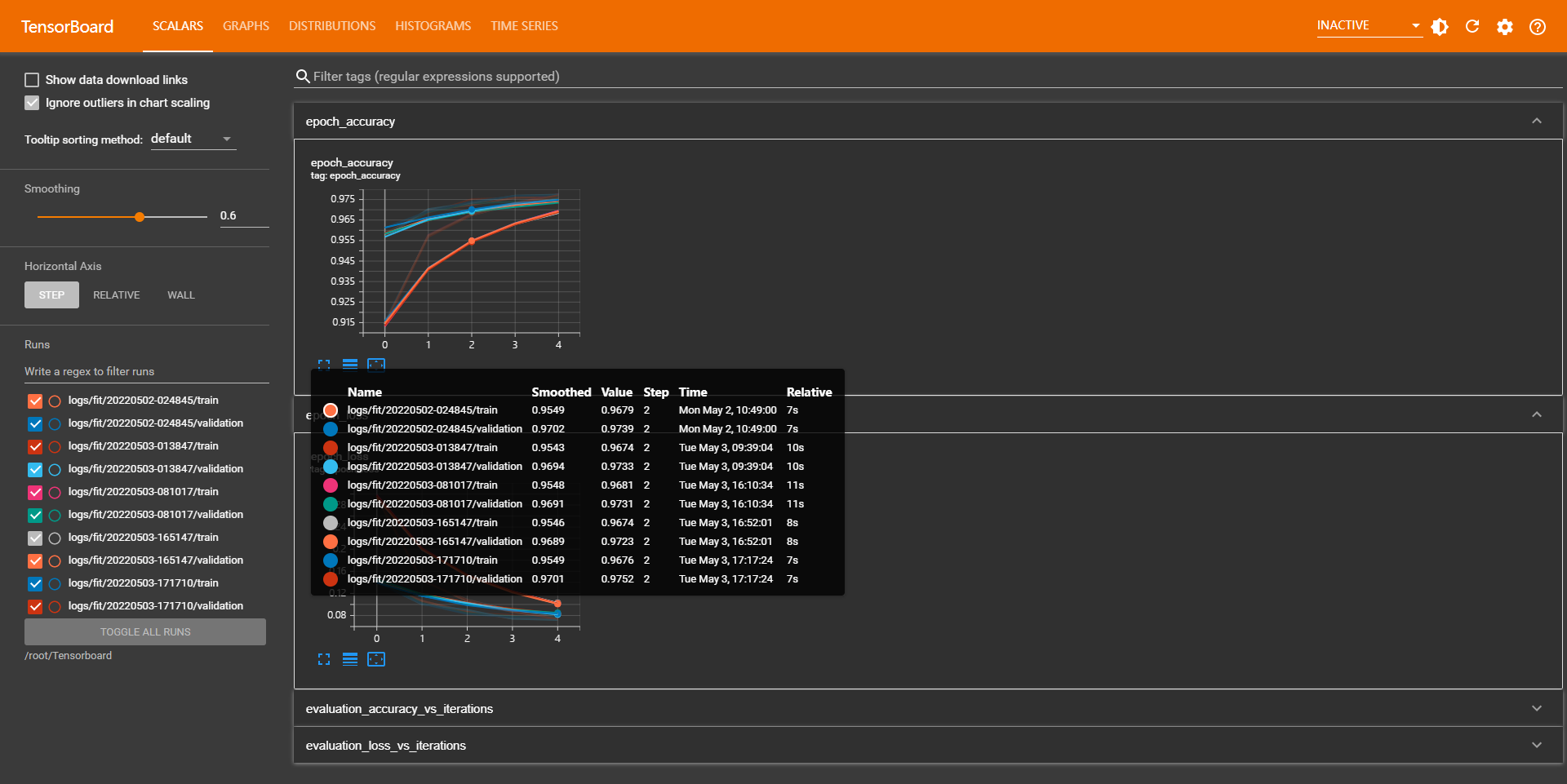
Task: Set horizontal axis to STEP
Action: coord(51,295)
